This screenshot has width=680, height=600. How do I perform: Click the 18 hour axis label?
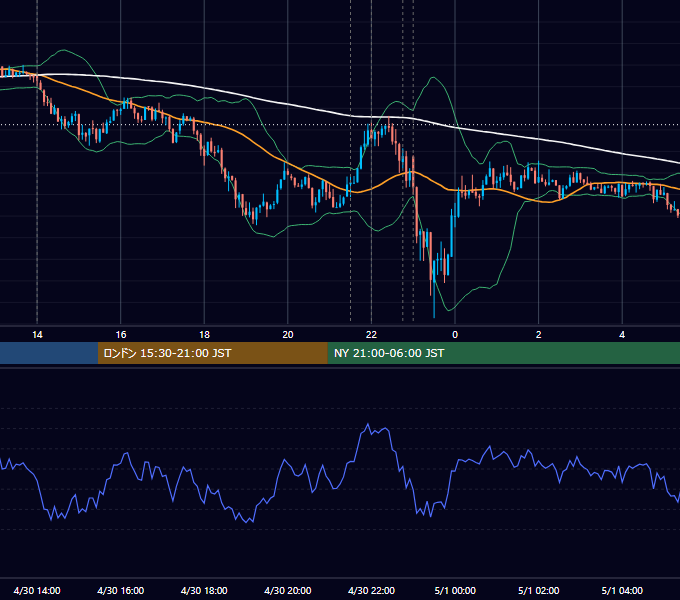pos(204,335)
